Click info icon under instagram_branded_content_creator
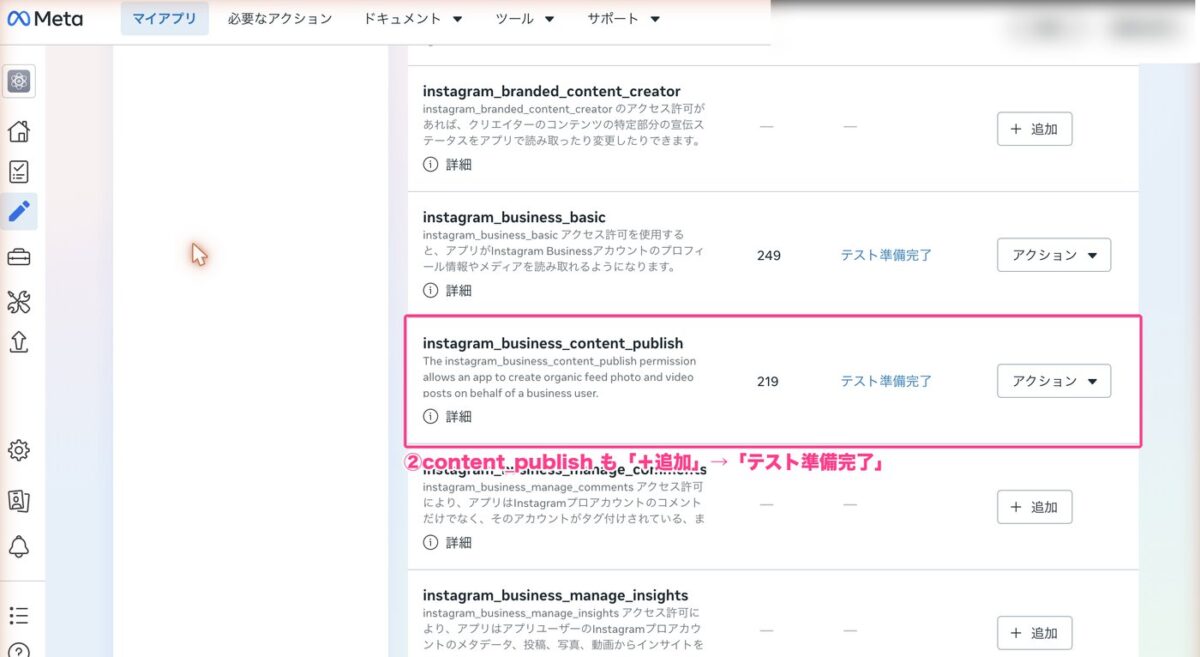Viewport: 1200px width, 657px height. point(430,164)
